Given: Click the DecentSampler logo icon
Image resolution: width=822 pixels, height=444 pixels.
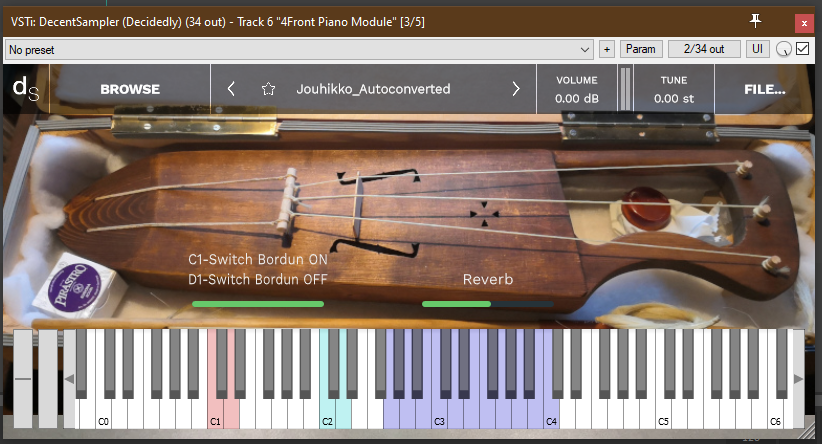Looking at the screenshot, I should point(25,89).
